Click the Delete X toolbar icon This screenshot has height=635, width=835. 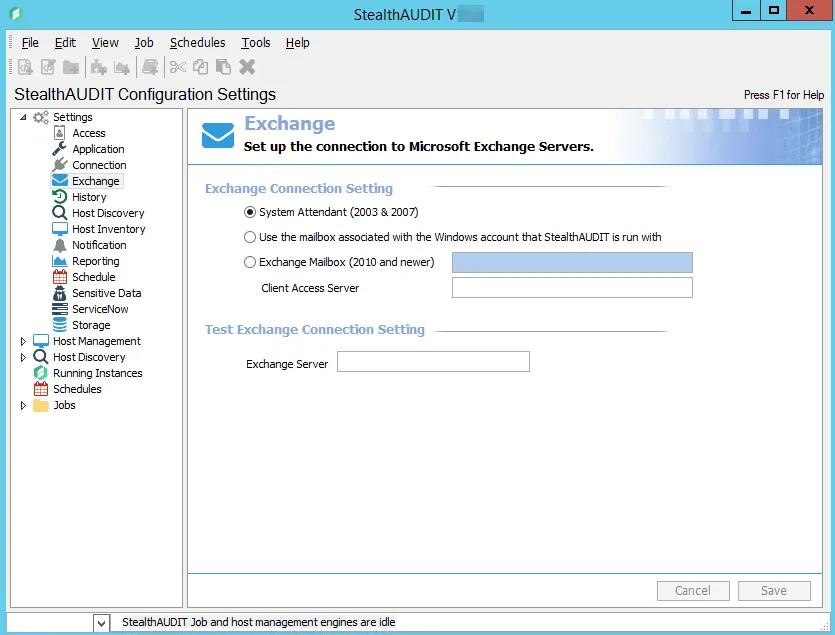(x=247, y=67)
